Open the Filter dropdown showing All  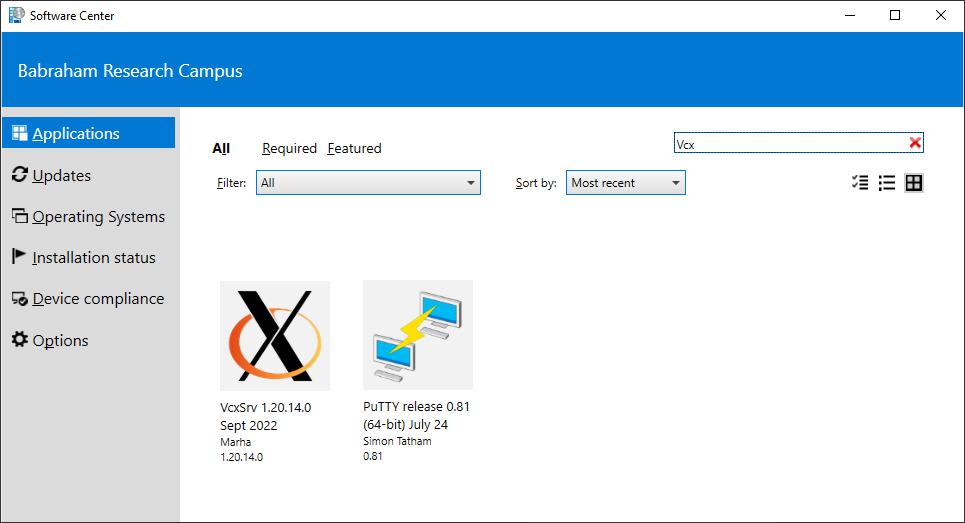coord(368,183)
